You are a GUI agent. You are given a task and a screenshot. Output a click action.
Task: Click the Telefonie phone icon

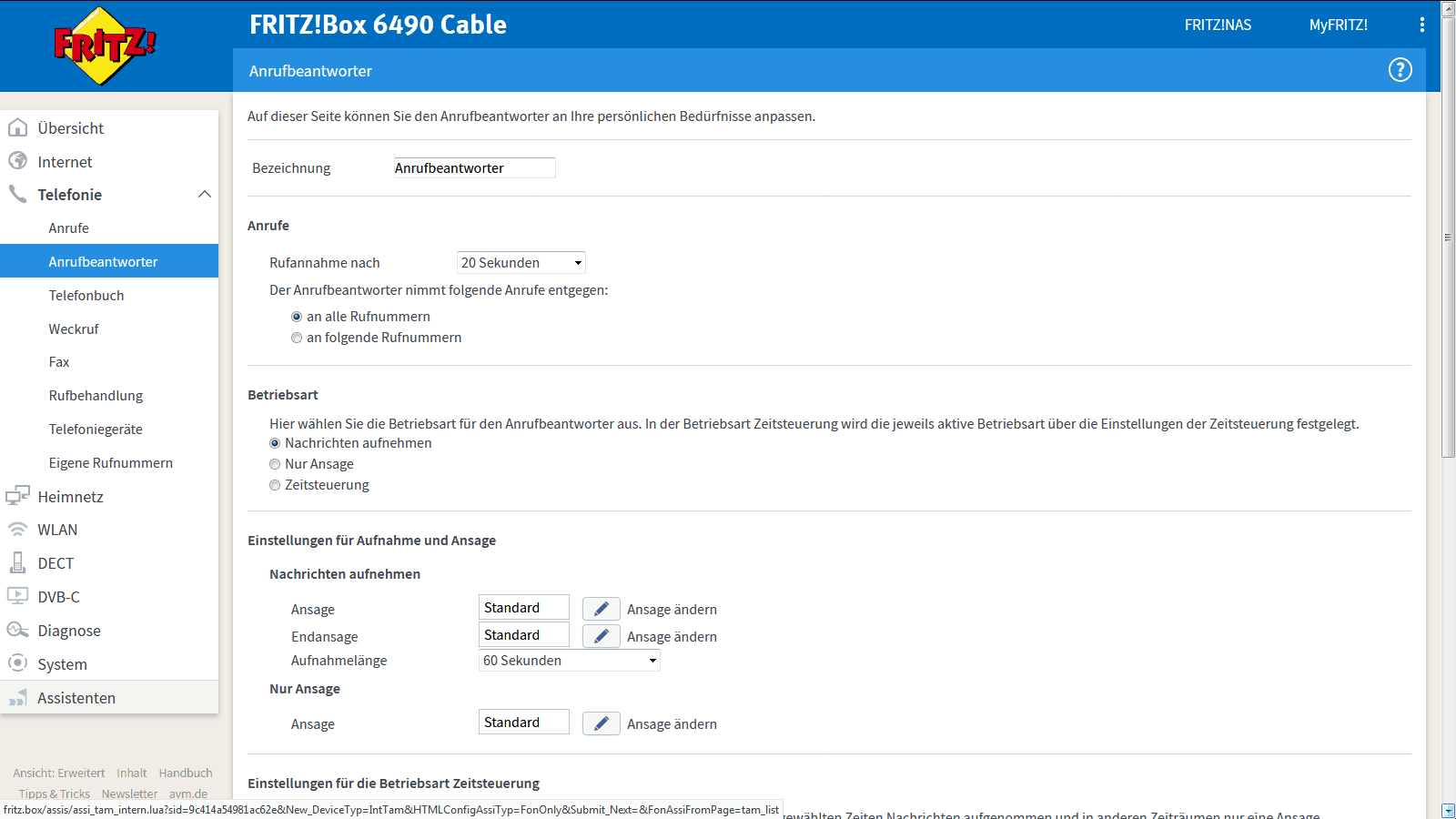(17, 194)
